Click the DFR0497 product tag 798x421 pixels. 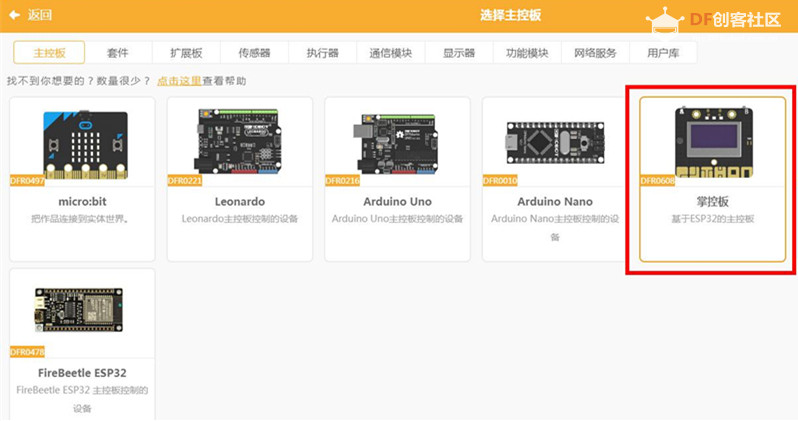point(27,181)
